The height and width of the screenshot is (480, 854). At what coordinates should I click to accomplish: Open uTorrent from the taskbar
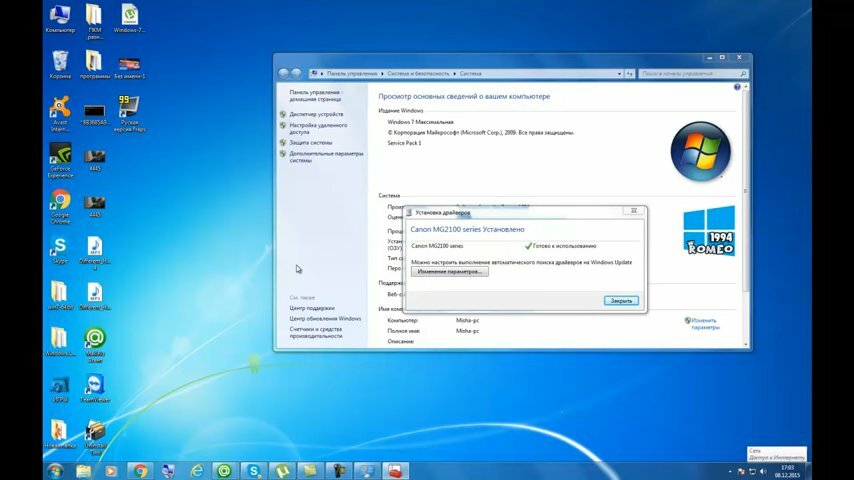282,471
